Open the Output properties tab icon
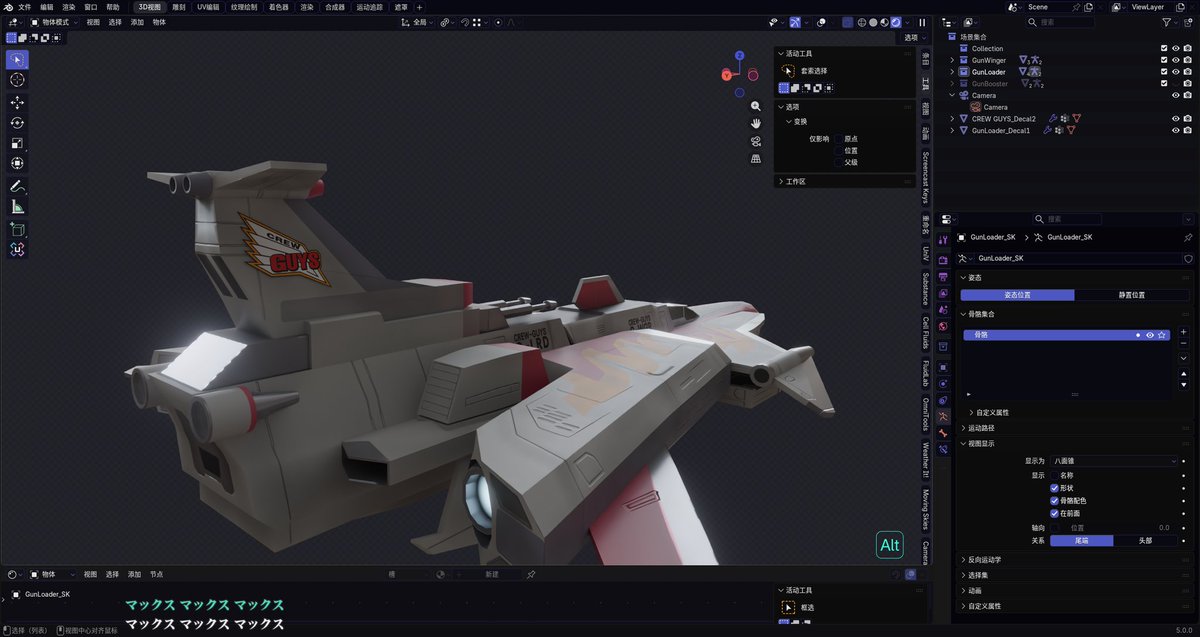This screenshot has width=1200, height=637. coord(942,277)
